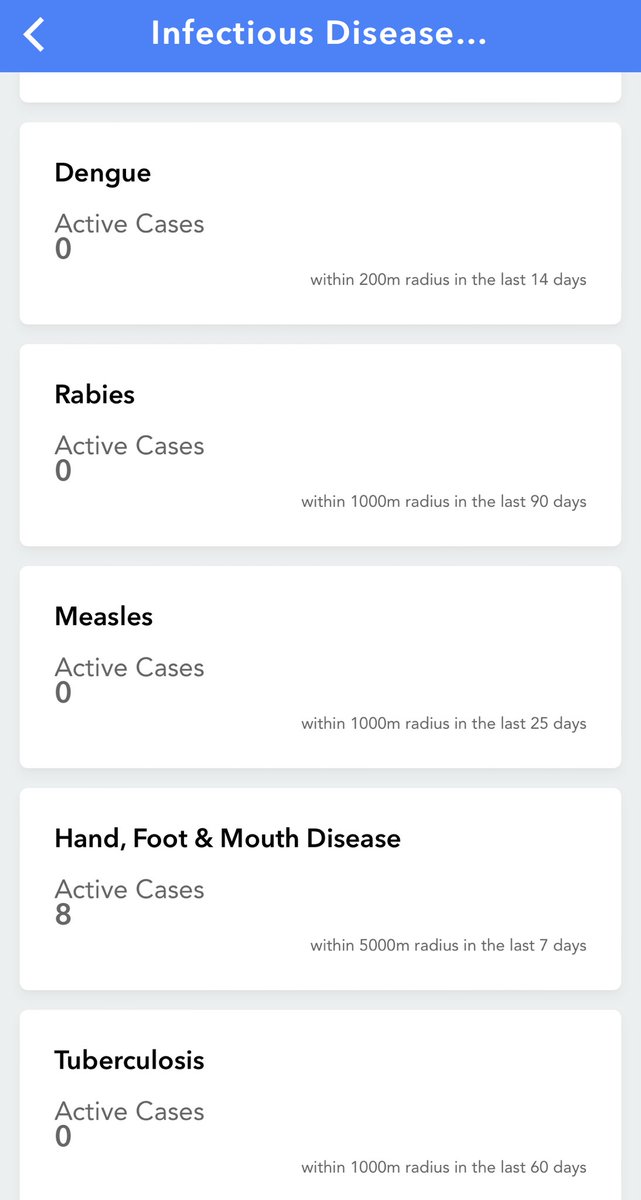Tap the back arrow icon
Screen dimensions: 641x1200
coord(34,35)
